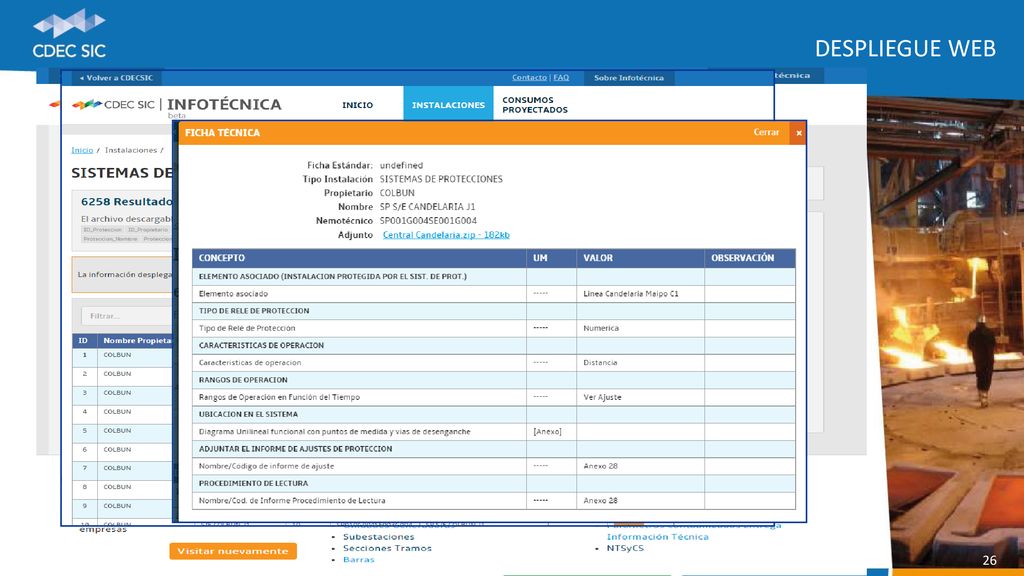Click the Visitar nuevamente button
The height and width of the screenshot is (576, 1024).
click(x=233, y=551)
